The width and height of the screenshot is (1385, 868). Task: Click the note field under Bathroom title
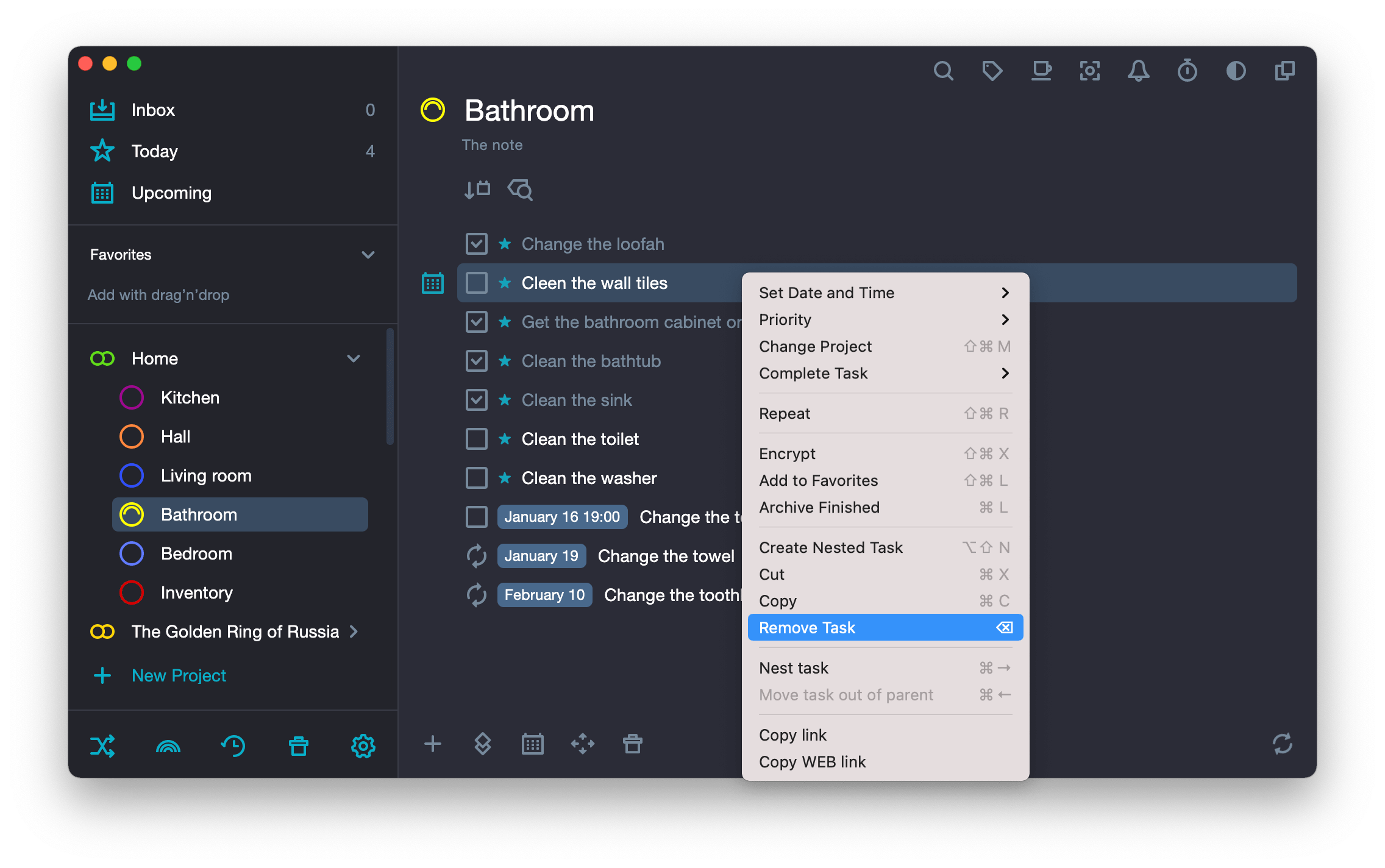click(x=492, y=145)
